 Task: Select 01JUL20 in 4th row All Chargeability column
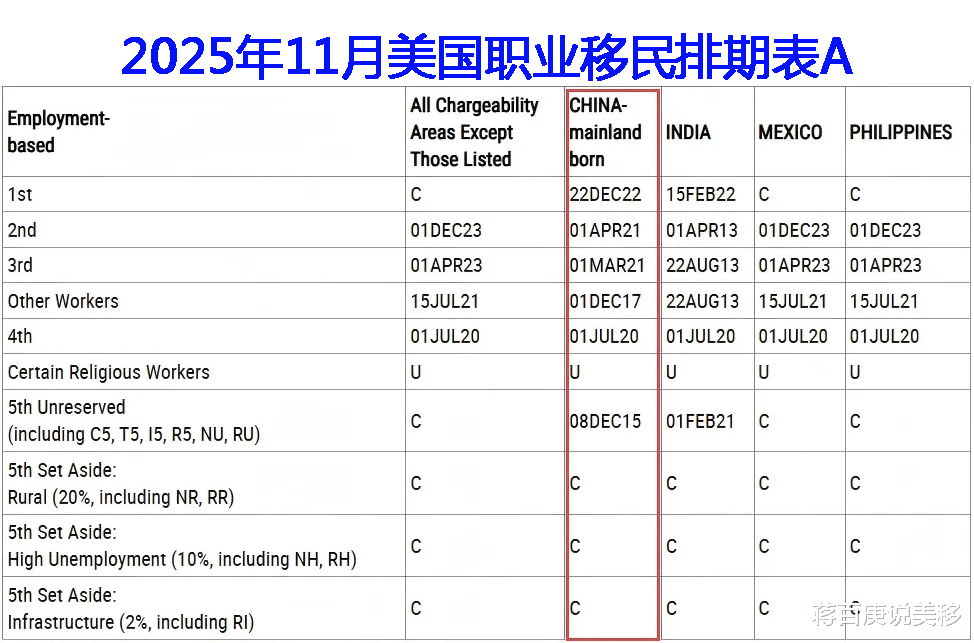(445, 336)
